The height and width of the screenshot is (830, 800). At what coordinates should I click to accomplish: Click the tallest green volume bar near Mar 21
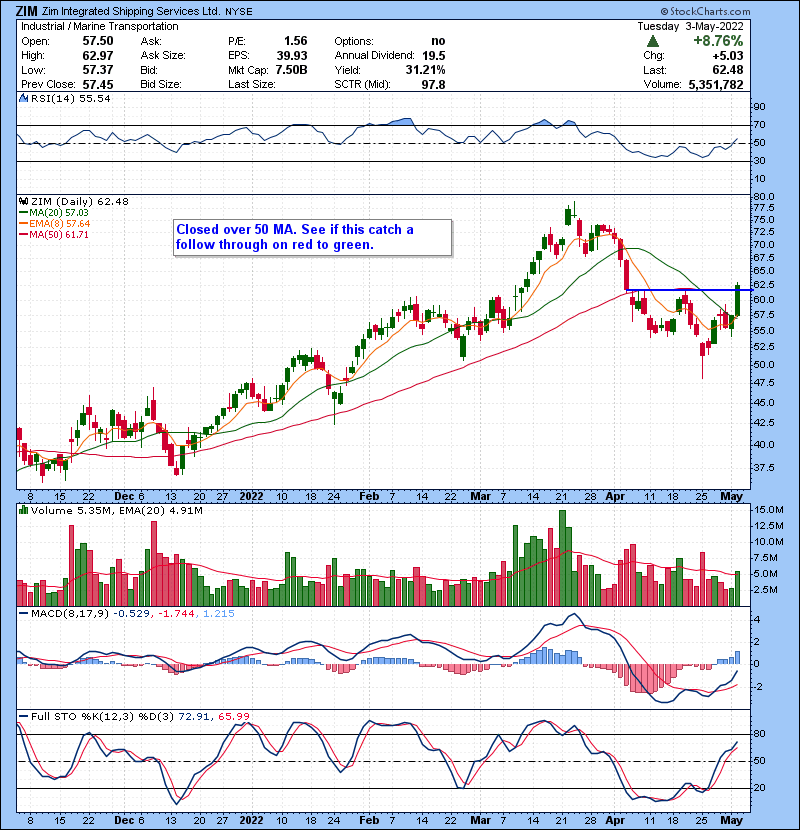pos(562,558)
